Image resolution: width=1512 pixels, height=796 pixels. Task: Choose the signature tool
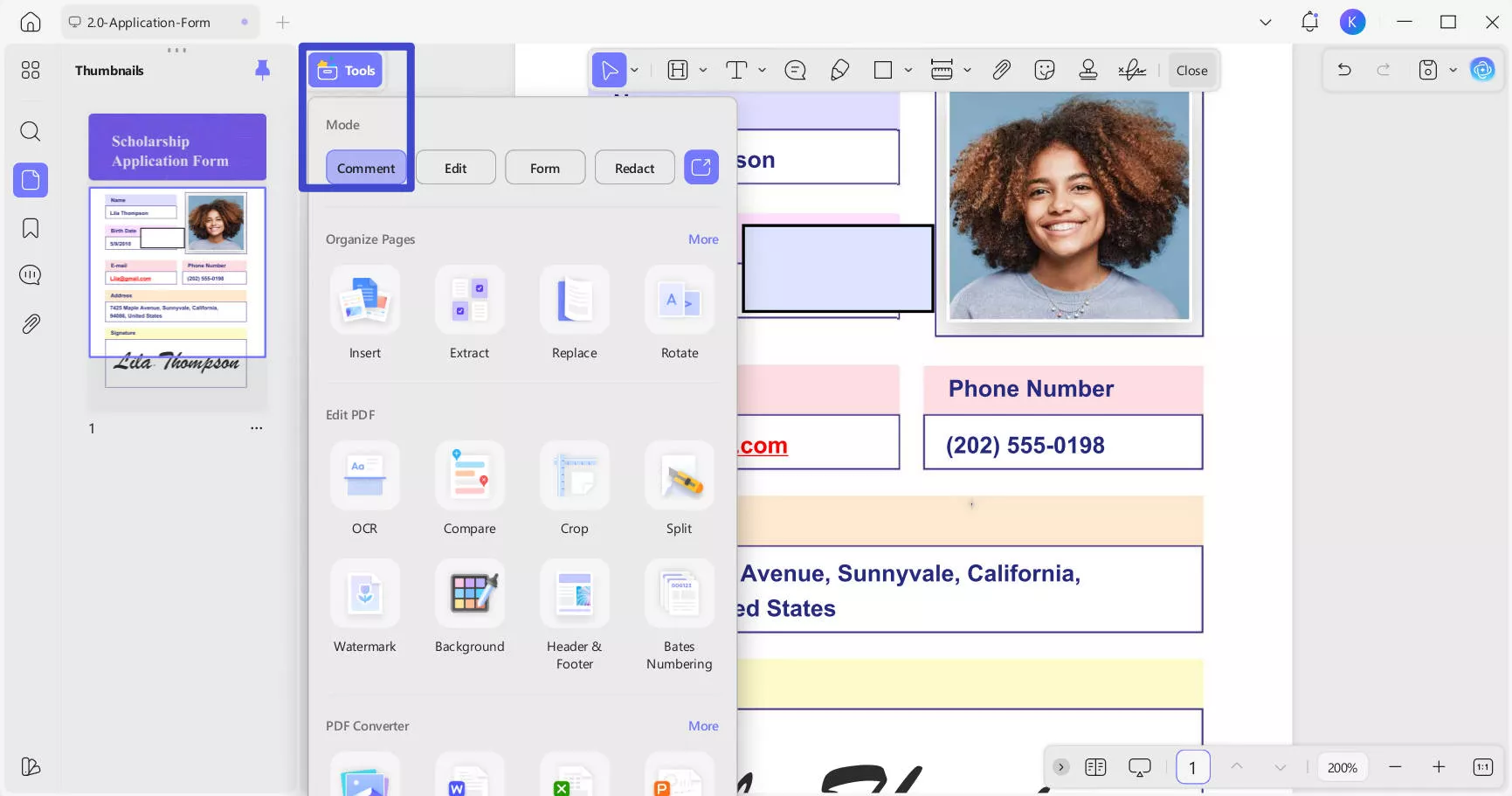(x=1132, y=70)
